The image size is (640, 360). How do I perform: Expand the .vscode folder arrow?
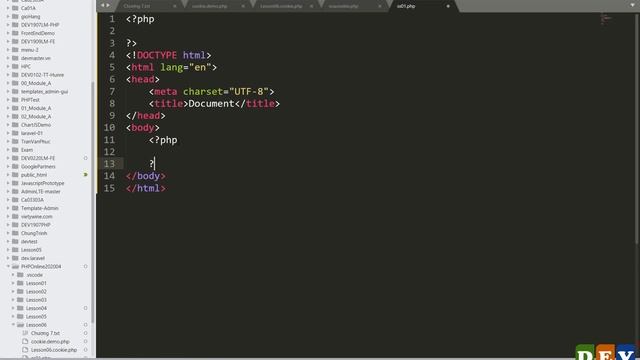click(13, 275)
